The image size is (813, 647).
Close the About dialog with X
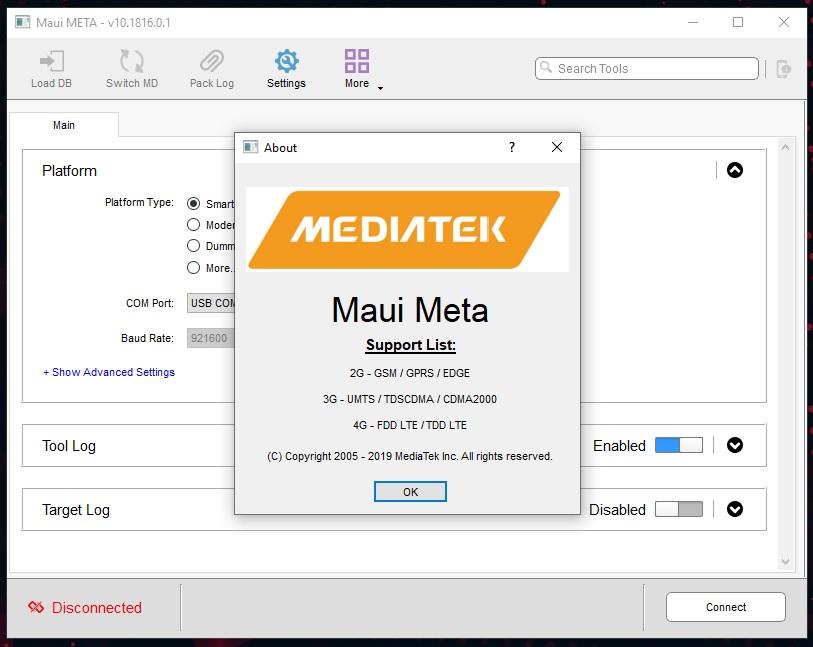557,147
